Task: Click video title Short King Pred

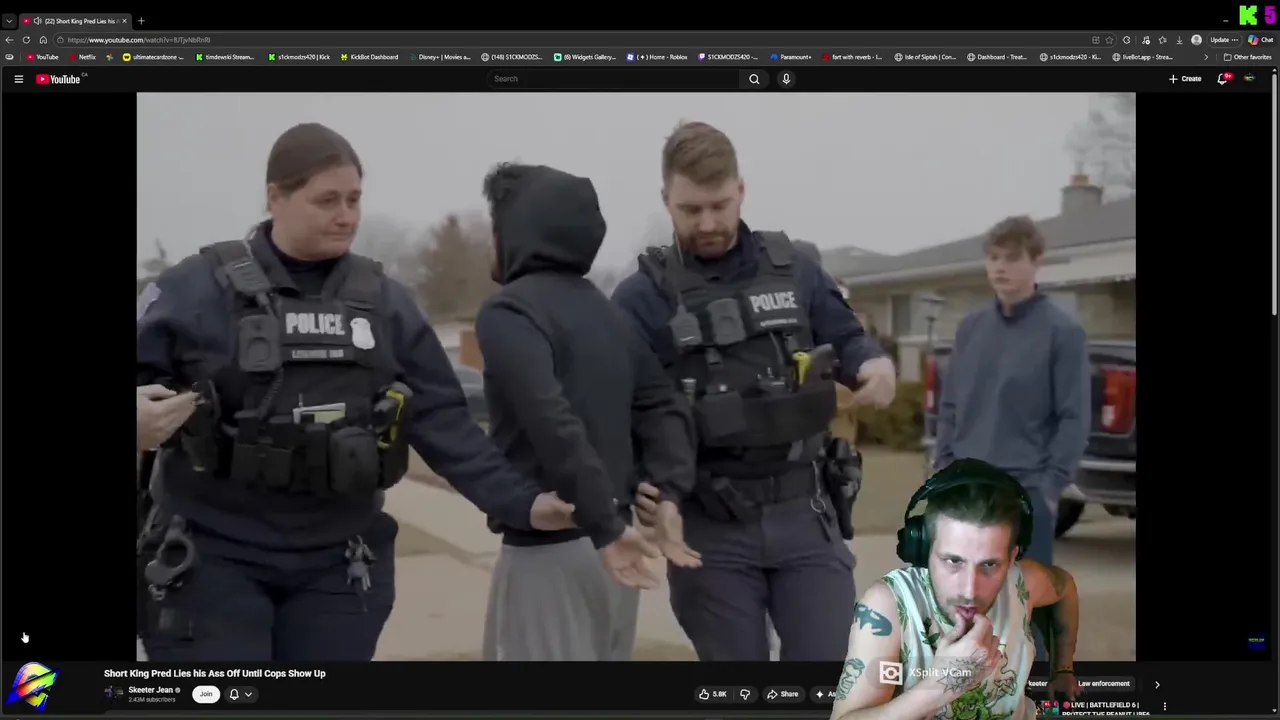Action: tap(215, 673)
